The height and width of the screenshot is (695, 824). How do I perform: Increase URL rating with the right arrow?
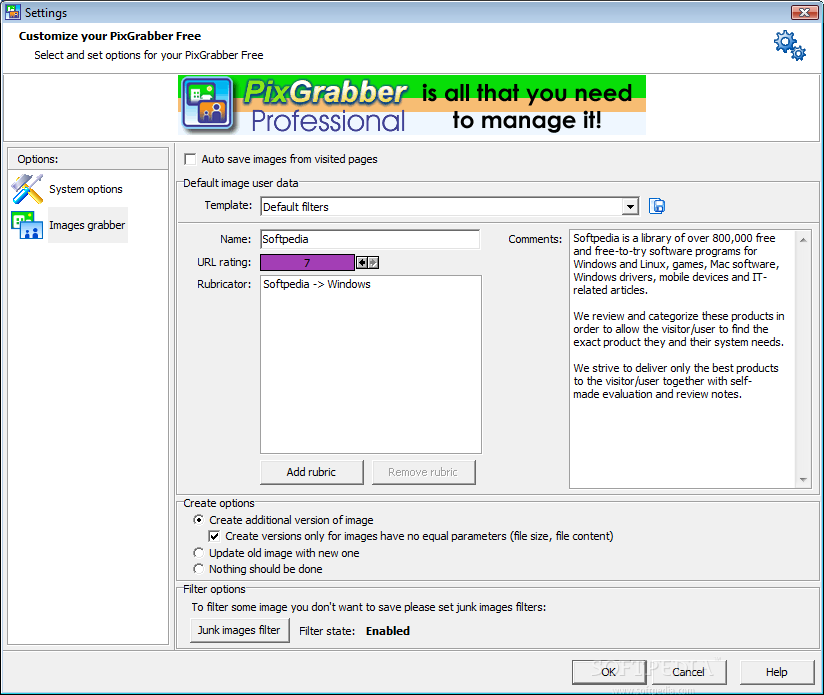373,262
